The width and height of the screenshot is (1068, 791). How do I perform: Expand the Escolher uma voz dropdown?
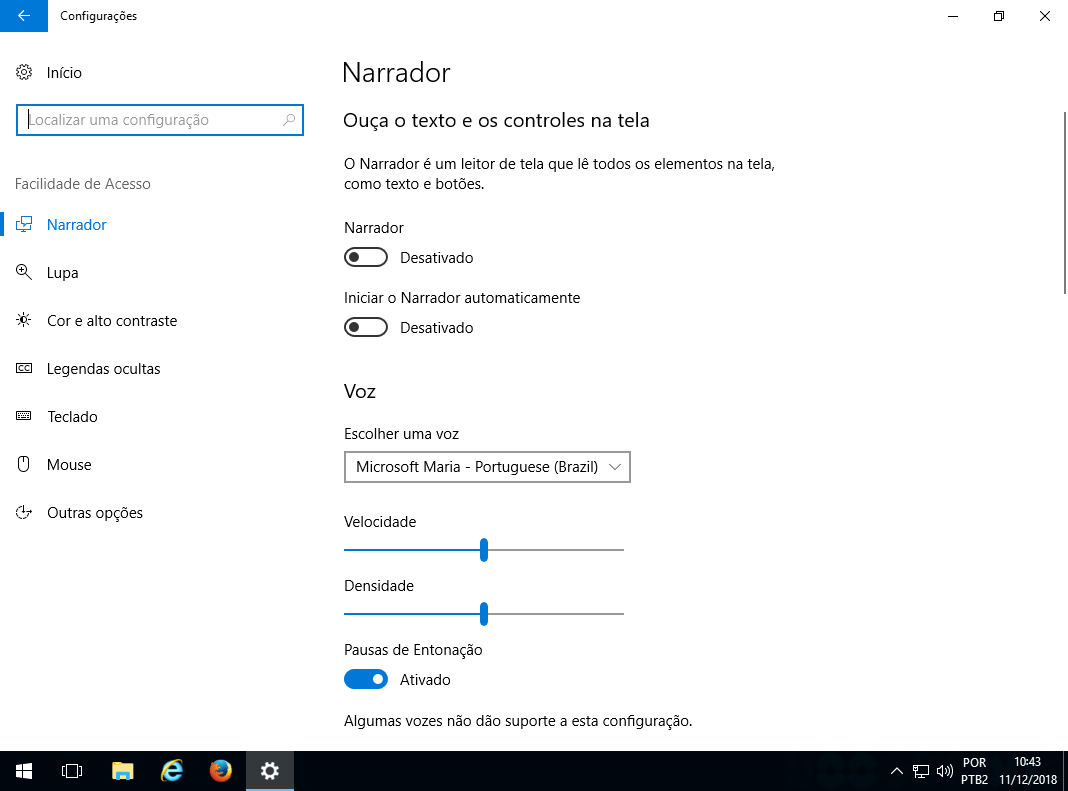pyautogui.click(x=487, y=467)
